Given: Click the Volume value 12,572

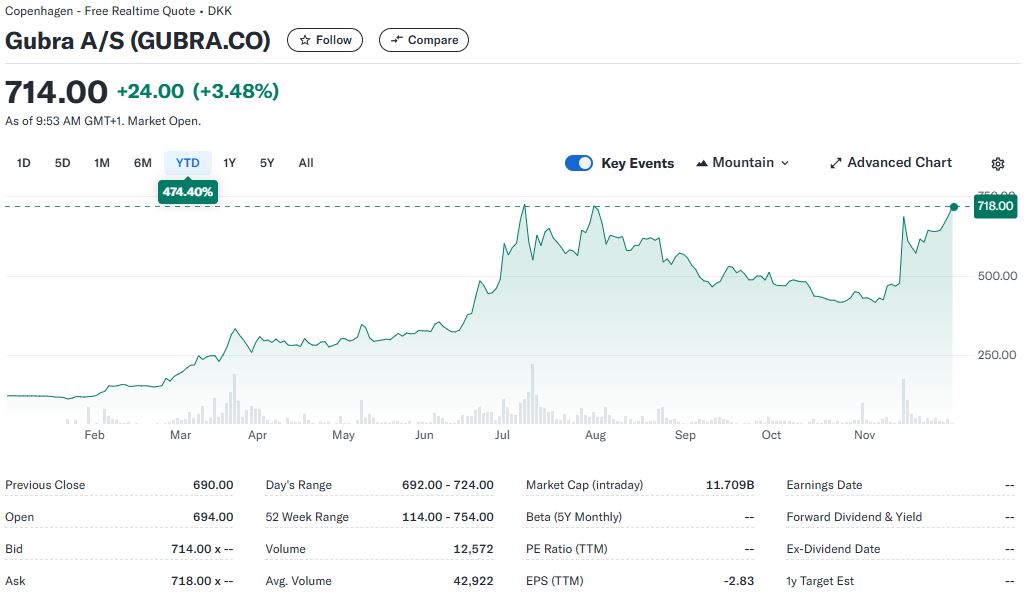Looking at the screenshot, I should click(473, 549).
